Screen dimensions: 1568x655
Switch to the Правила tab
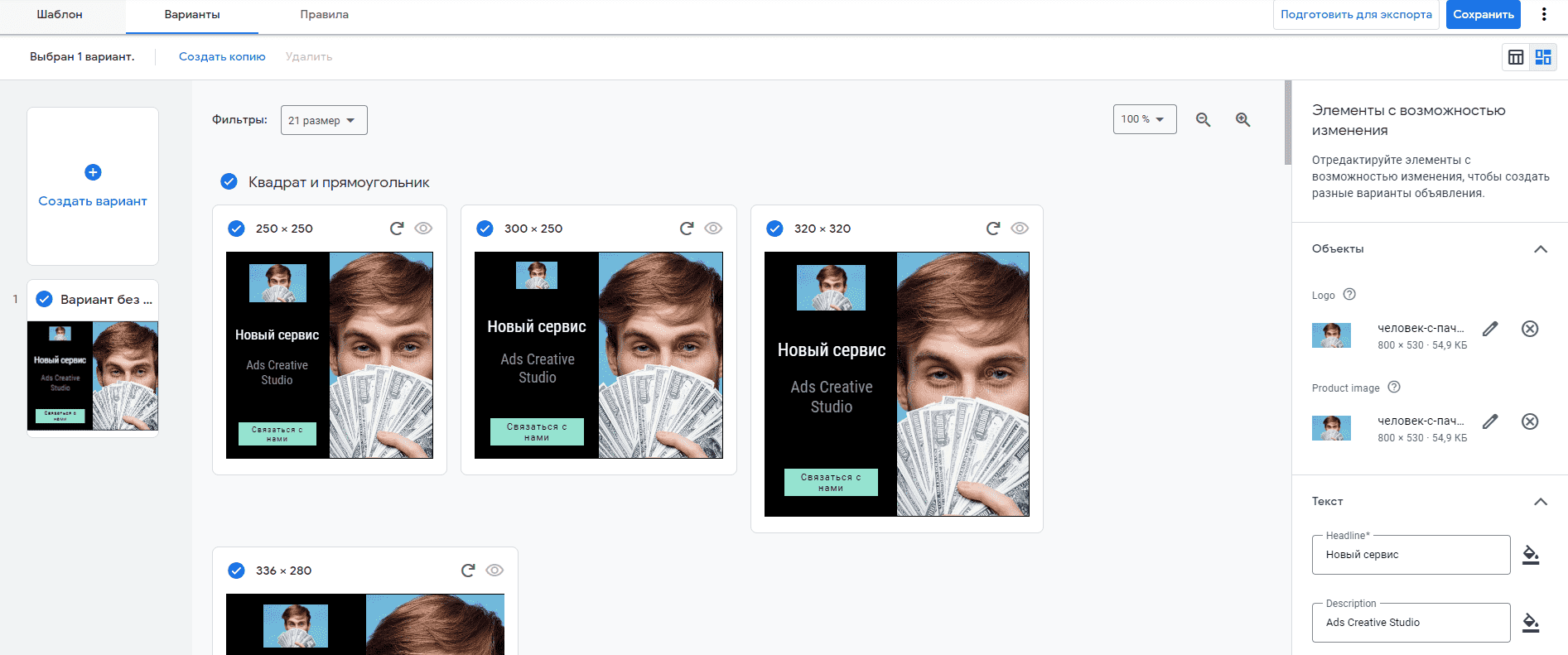click(324, 15)
